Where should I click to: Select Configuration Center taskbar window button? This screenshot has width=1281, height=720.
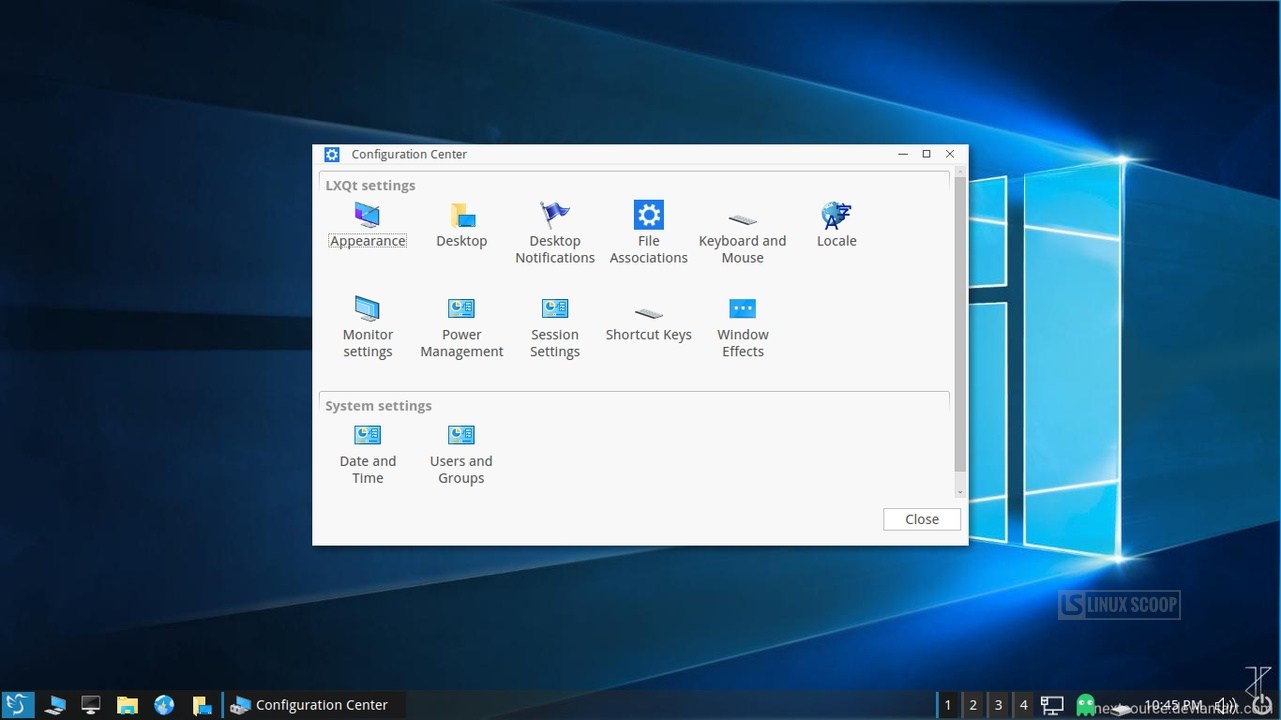[x=314, y=705]
